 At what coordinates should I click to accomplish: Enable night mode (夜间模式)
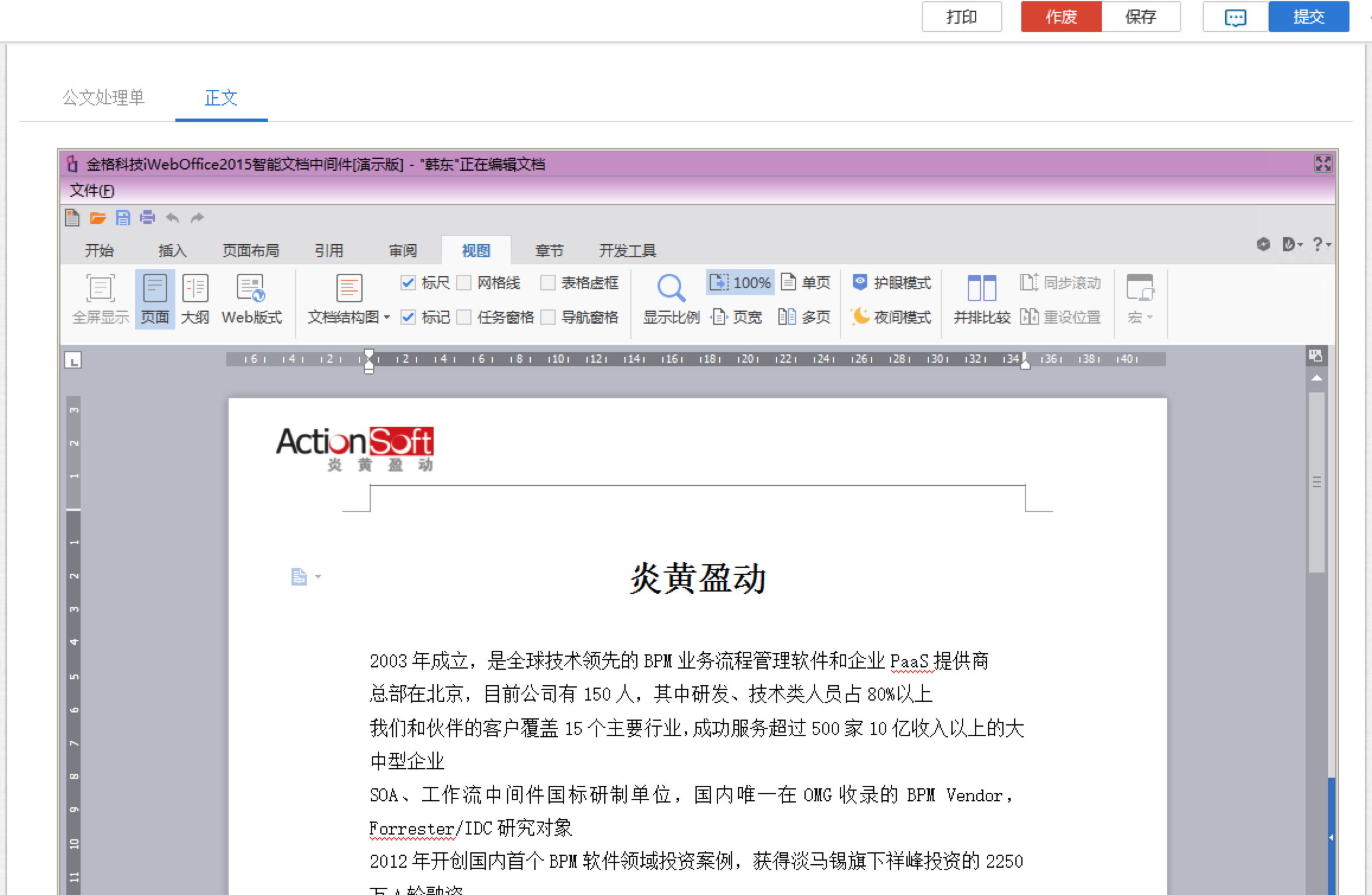point(892,317)
